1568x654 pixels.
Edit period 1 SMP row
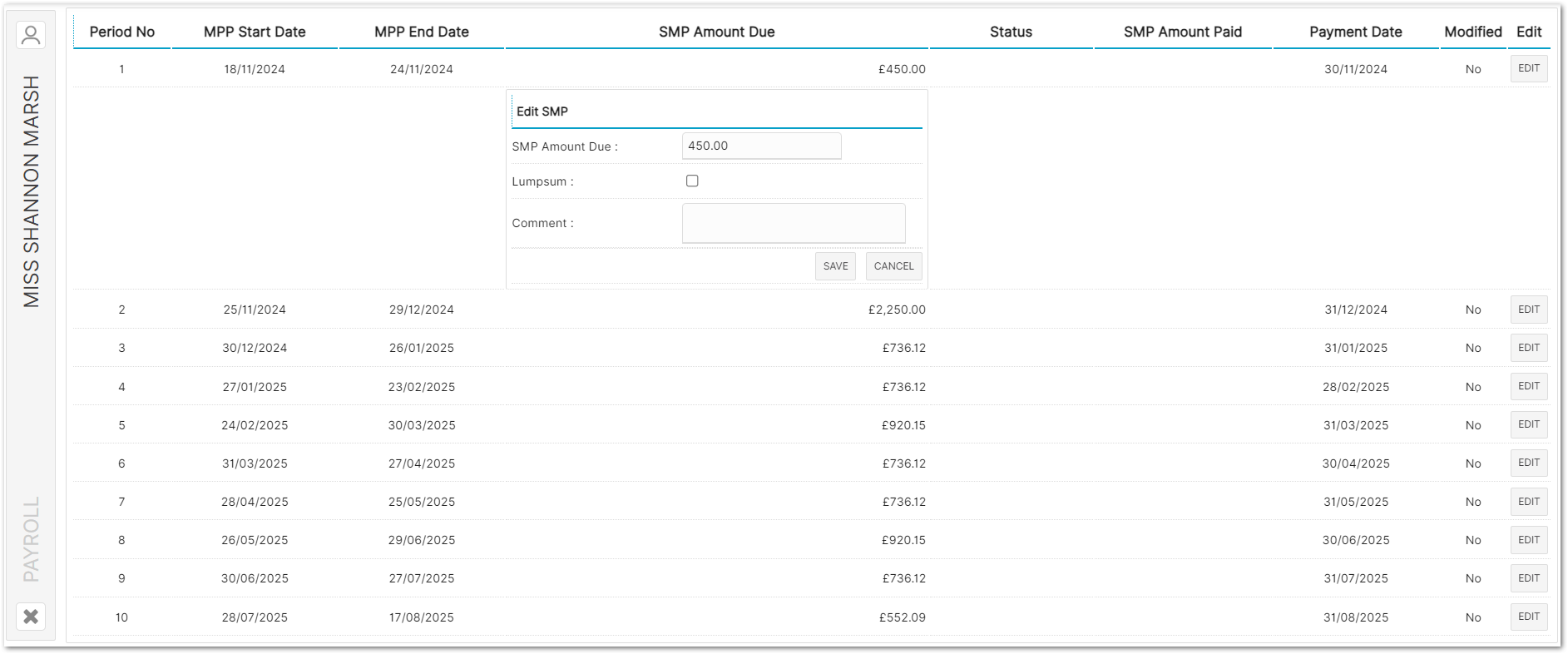(1528, 69)
